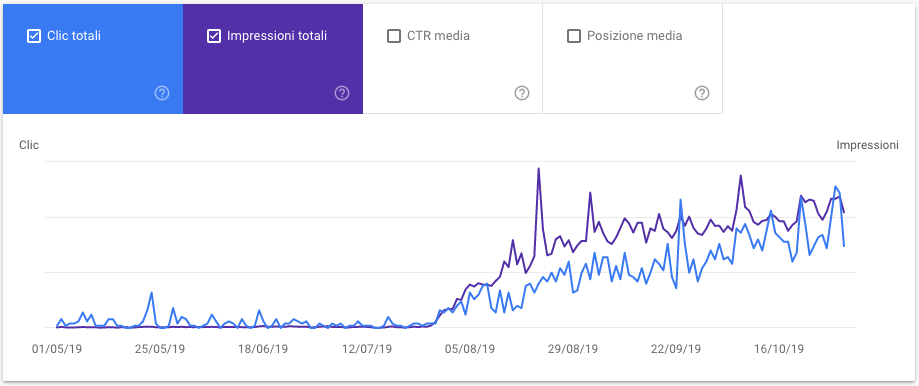This screenshot has height=386, width=919.
Task: Select the CTR media card
Action: [452, 59]
